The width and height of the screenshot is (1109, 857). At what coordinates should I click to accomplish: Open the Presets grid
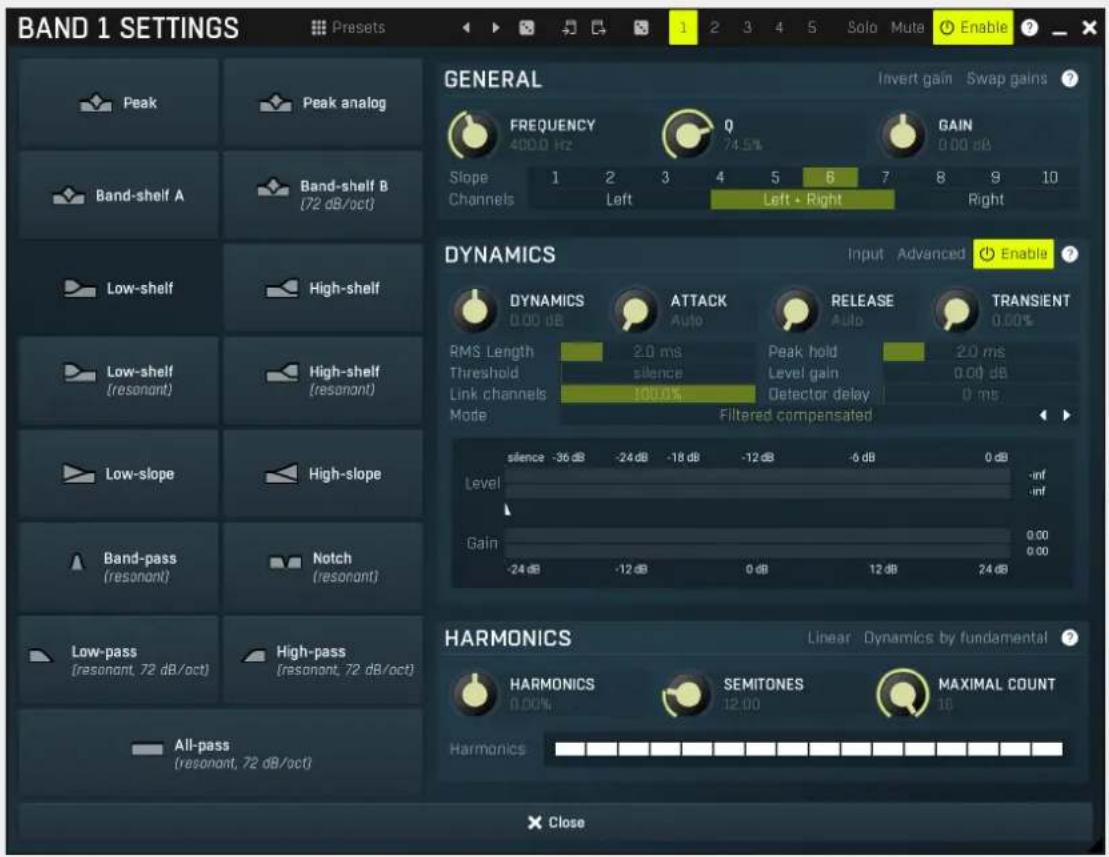click(348, 28)
